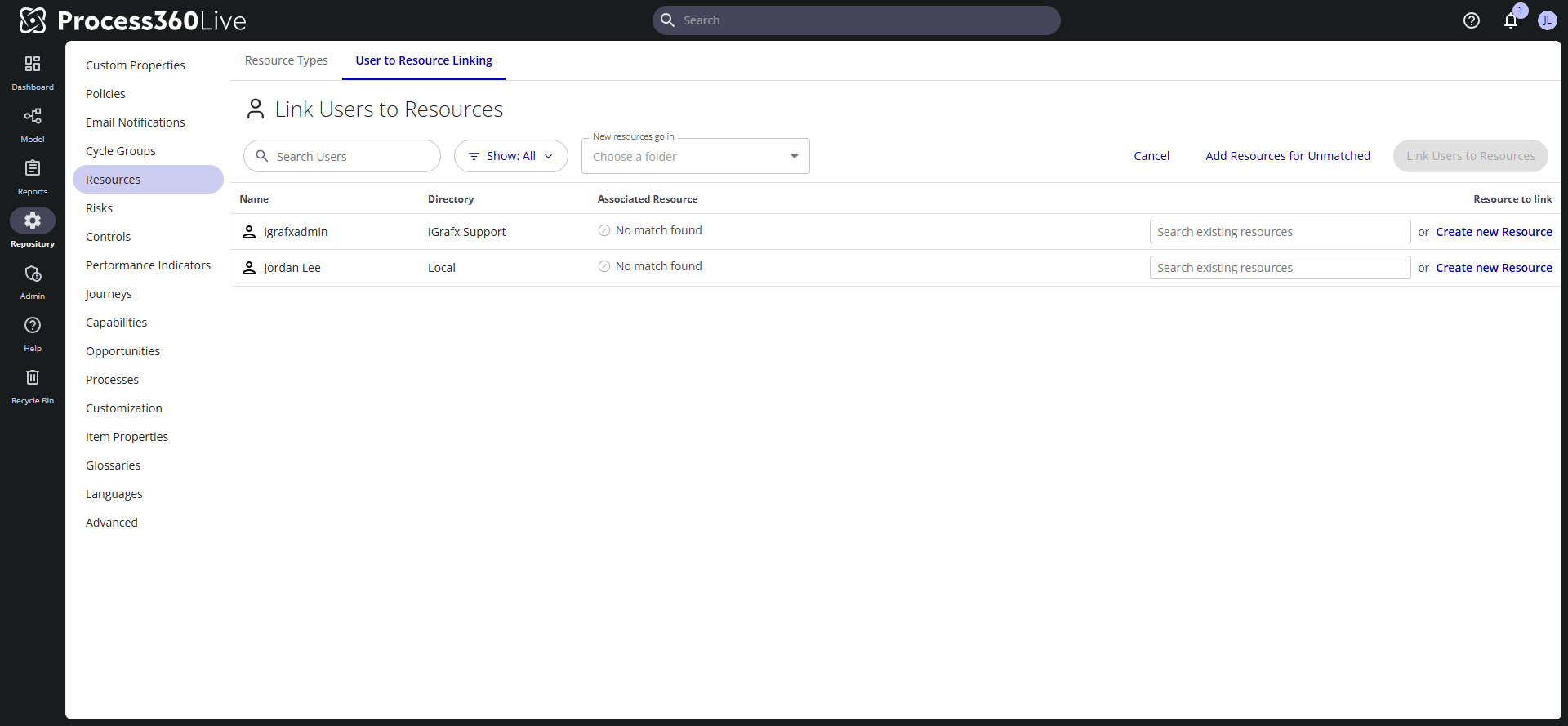Click the Directory column header
Viewport: 1568px width, 726px height.
(x=451, y=199)
